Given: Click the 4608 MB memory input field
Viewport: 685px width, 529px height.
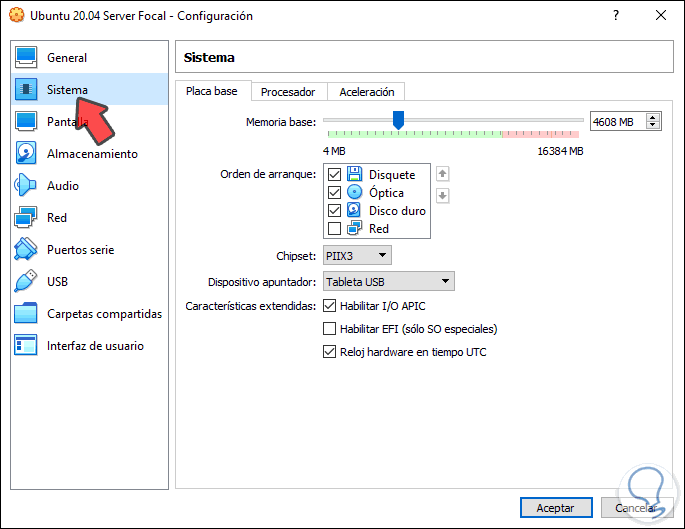Looking at the screenshot, I should point(618,121).
